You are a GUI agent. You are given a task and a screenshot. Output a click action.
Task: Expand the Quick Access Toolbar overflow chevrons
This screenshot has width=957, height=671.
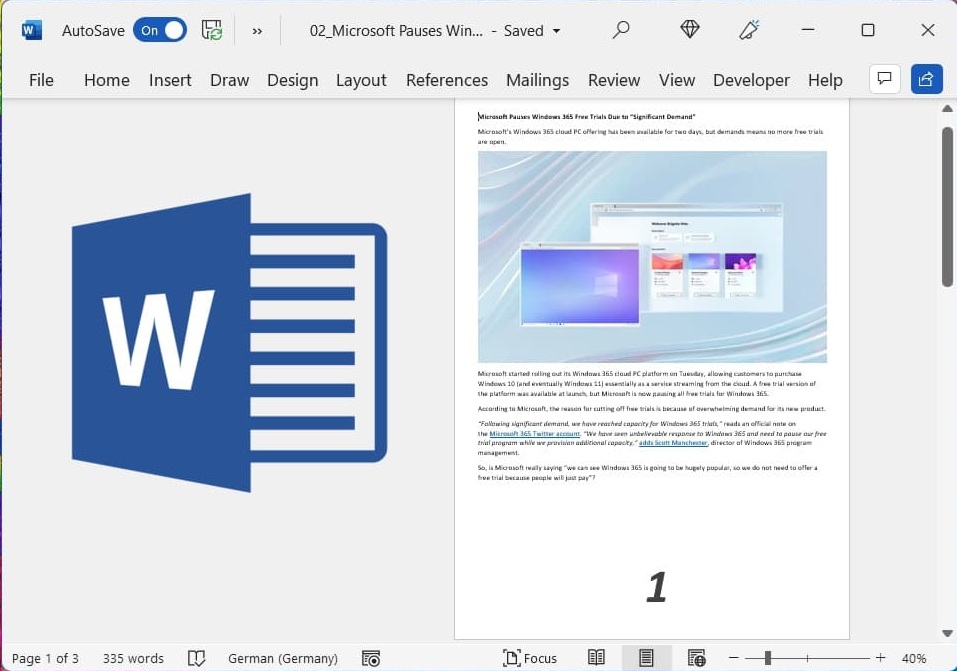pos(258,31)
